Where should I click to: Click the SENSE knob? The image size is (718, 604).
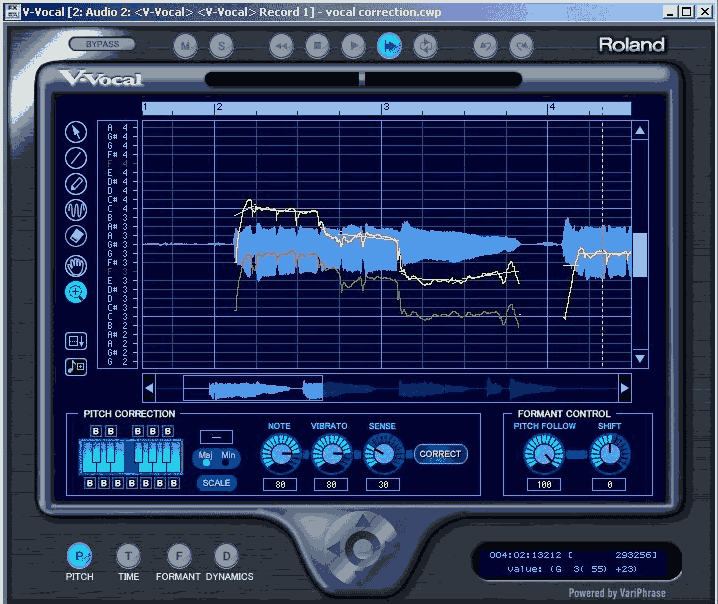click(383, 454)
